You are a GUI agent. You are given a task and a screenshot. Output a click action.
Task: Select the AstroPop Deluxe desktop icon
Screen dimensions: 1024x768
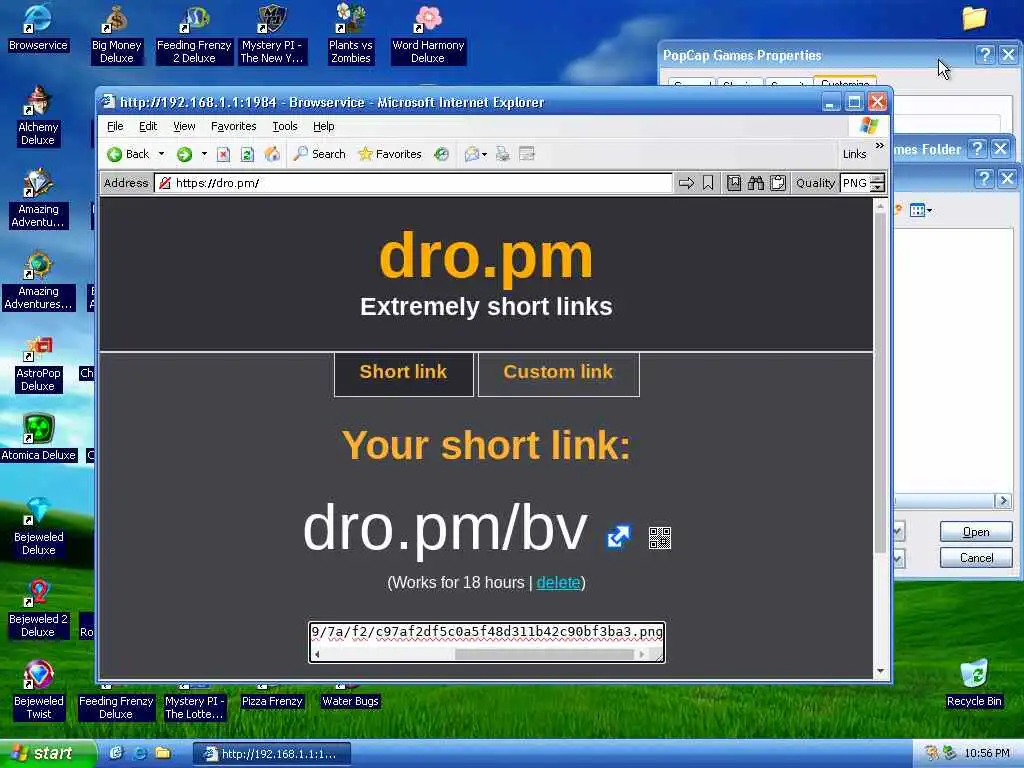[x=38, y=364]
